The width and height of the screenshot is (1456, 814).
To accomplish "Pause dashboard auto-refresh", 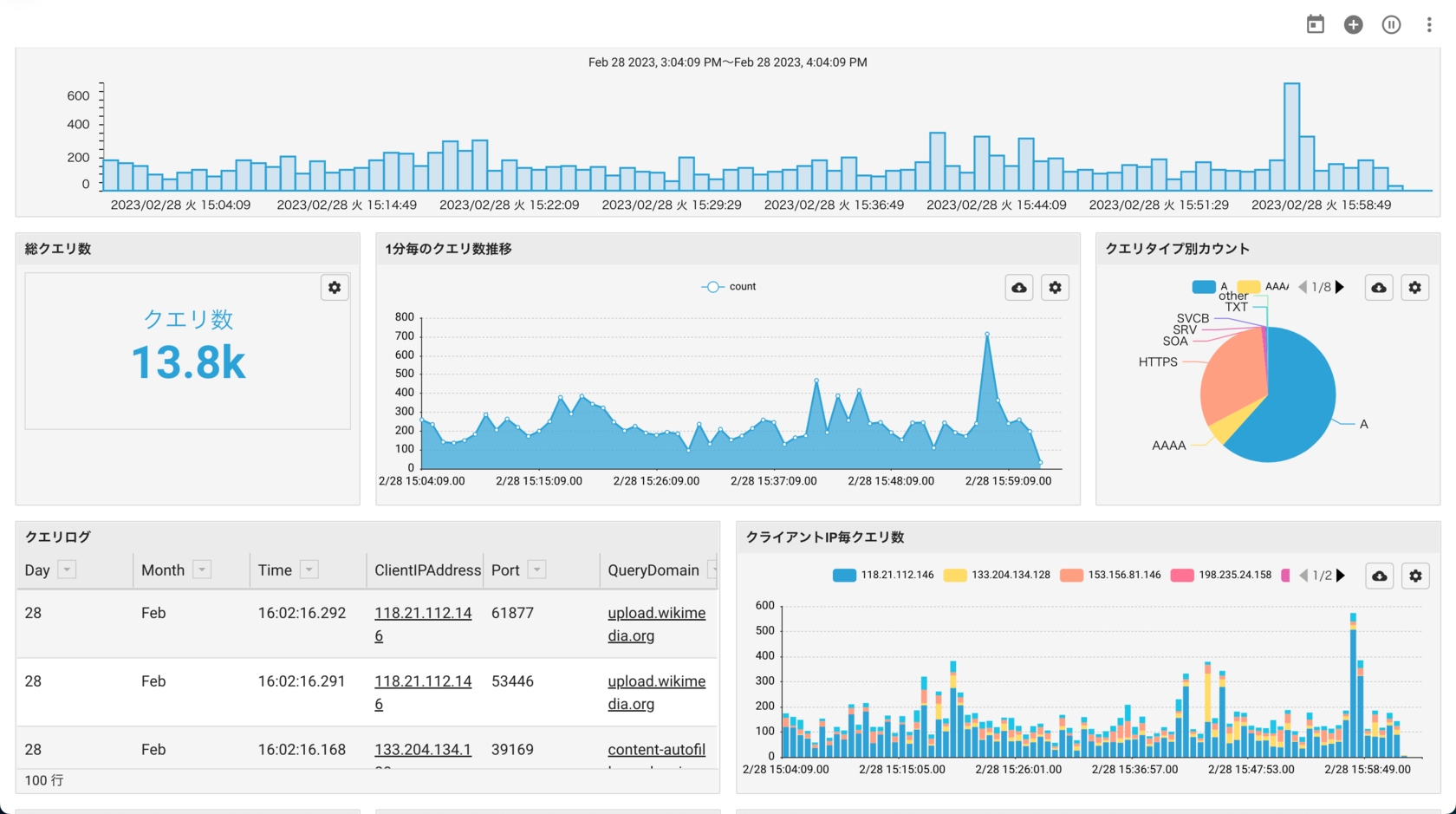I will pyautogui.click(x=1391, y=24).
